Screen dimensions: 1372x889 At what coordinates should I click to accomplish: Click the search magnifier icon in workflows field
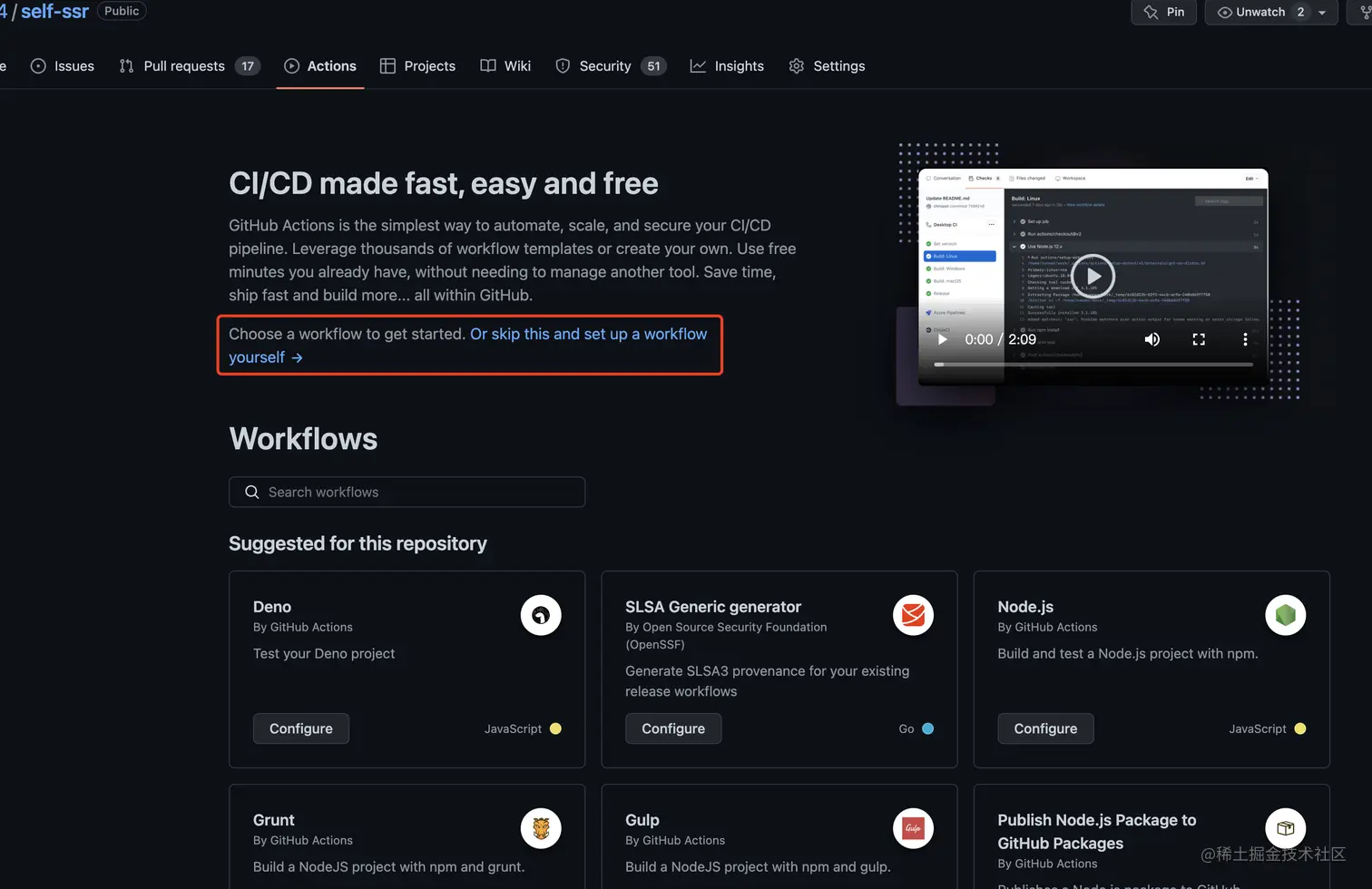[x=252, y=492]
